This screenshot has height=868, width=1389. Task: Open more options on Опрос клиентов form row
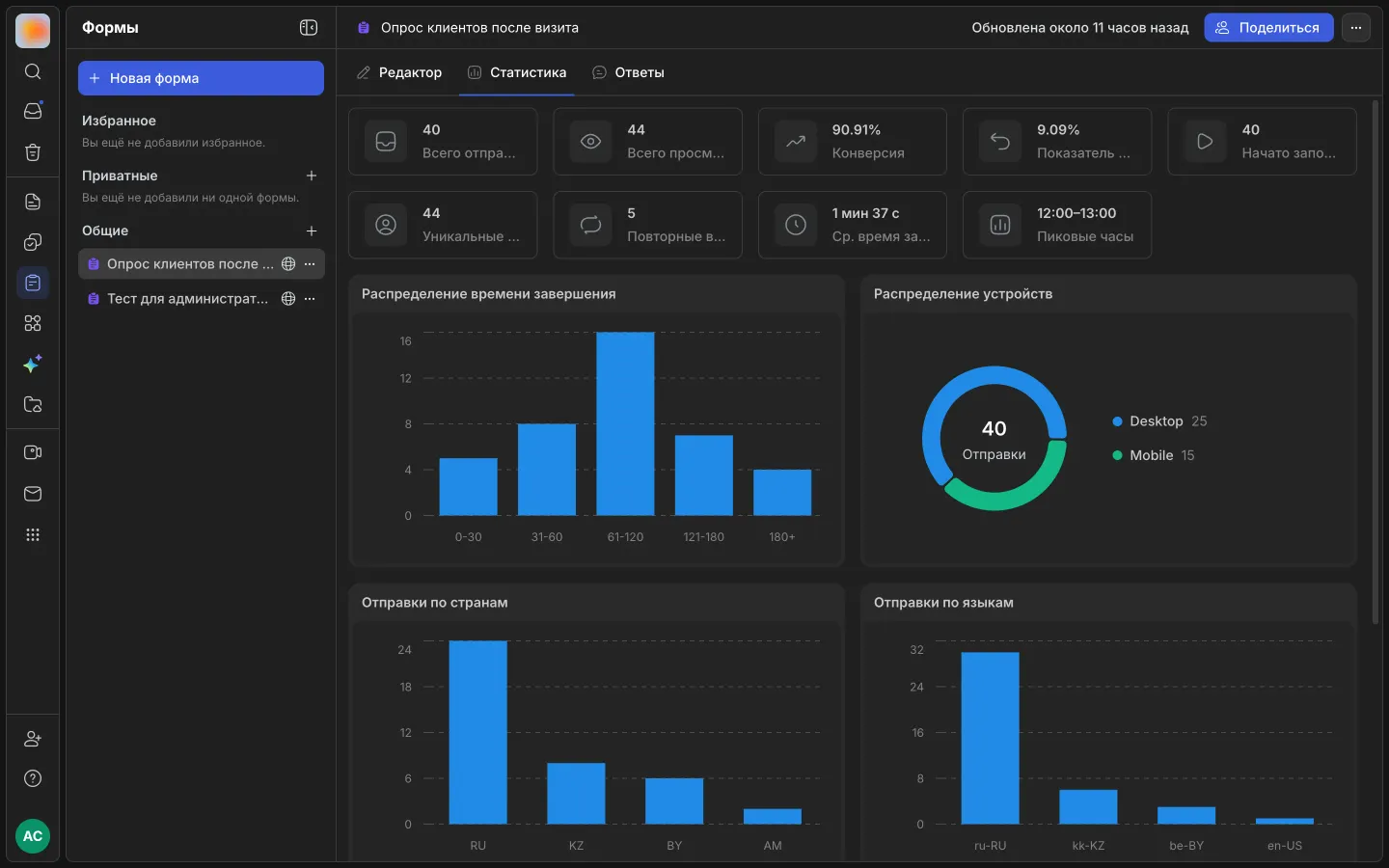(310, 264)
